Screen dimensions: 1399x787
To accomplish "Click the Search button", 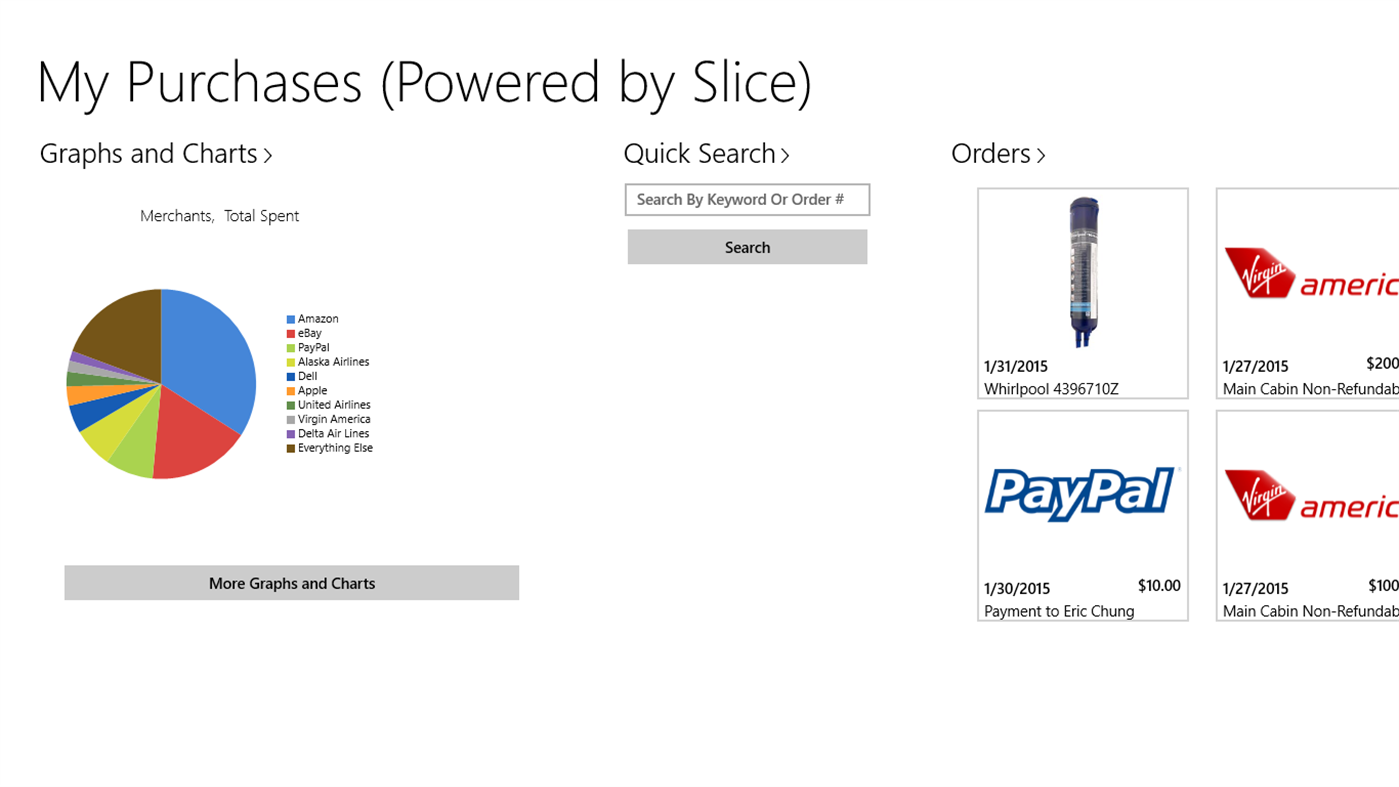I will pos(747,247).
